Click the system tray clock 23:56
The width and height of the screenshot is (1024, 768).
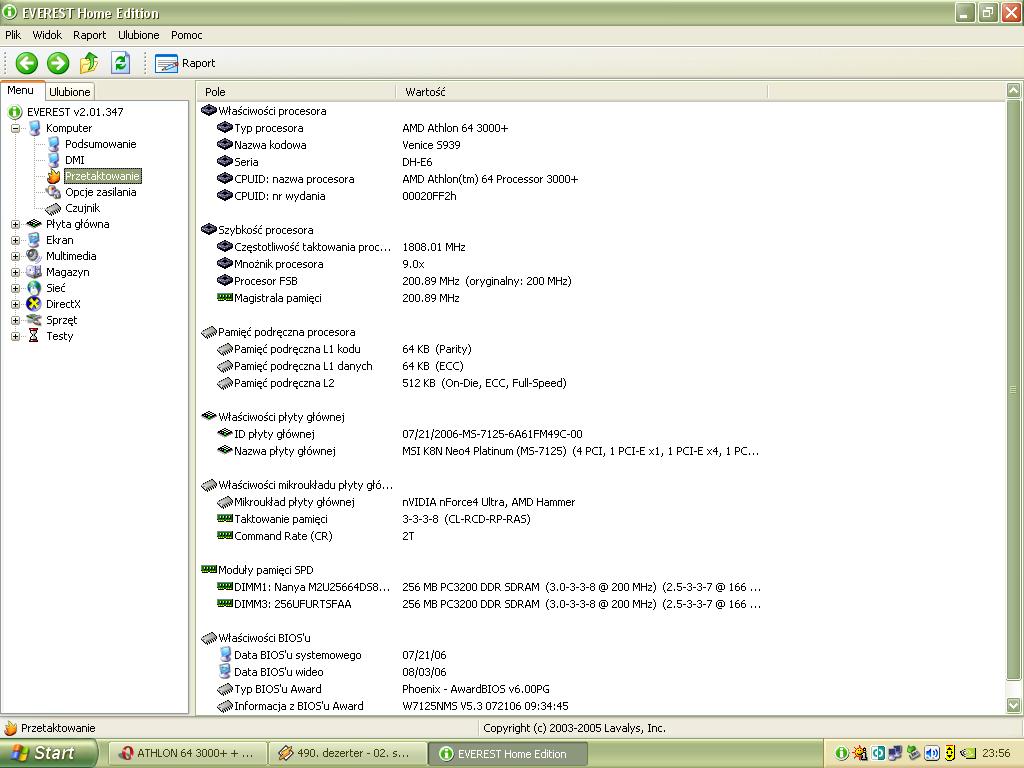995,754
